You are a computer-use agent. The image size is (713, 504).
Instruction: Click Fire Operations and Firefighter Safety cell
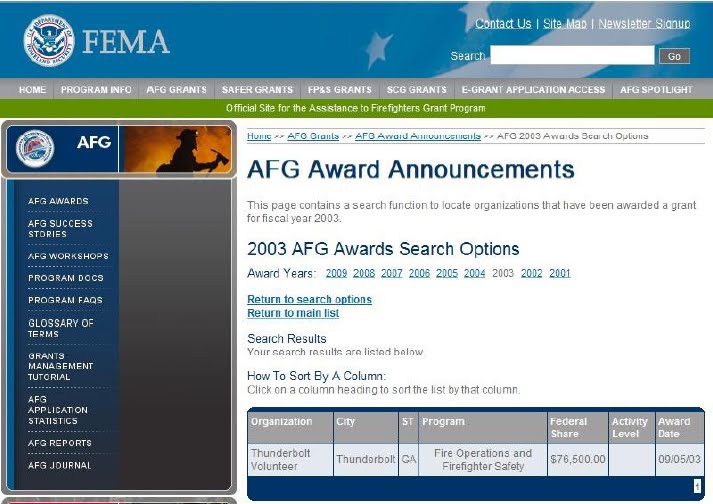483,459
